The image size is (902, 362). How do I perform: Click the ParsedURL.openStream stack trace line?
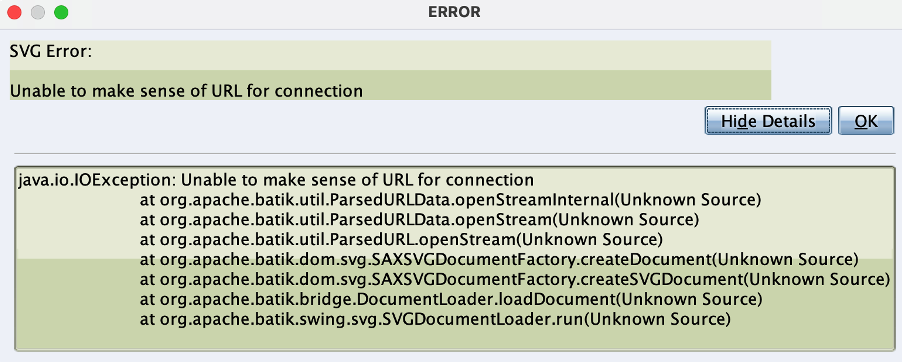402,239
